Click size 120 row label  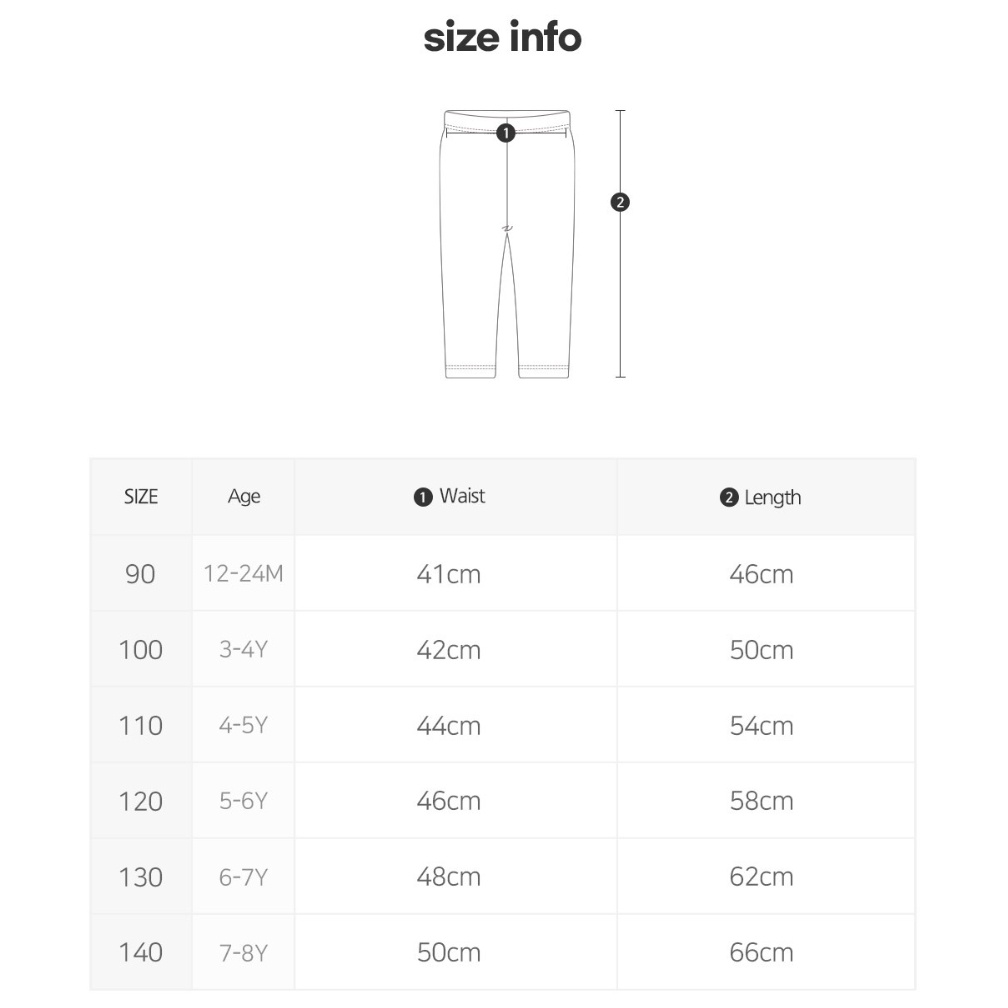click(141, 801)
